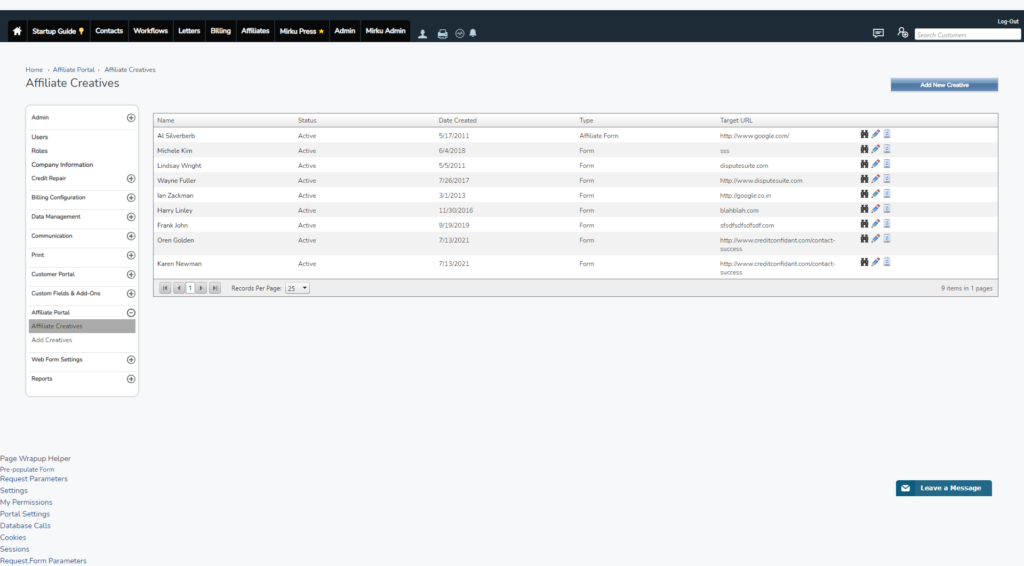Click the user profile icon in the top bar
1024x566 pixels.
click(422, 33)
